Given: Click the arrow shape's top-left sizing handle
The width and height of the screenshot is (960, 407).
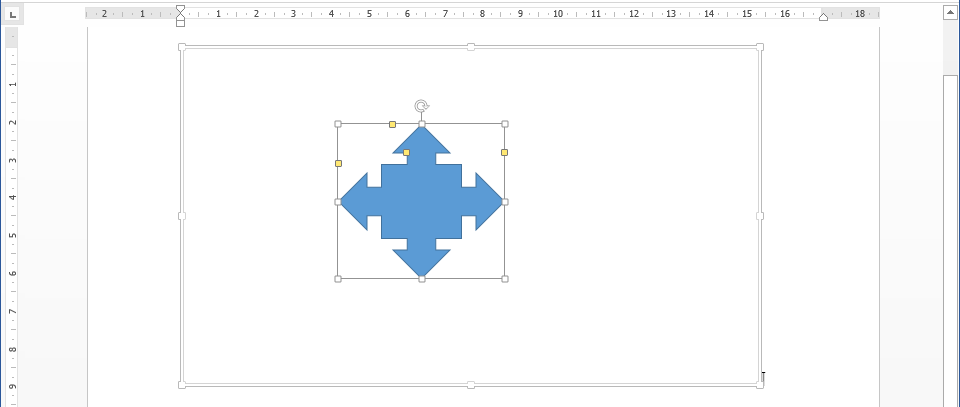Looking at the screenshot, I should pos(338,124).
